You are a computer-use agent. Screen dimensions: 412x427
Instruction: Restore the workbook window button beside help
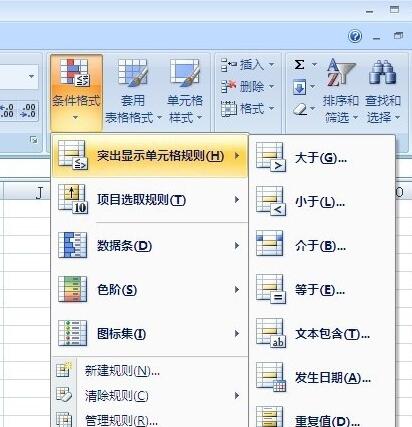click(x=398, y=36)
